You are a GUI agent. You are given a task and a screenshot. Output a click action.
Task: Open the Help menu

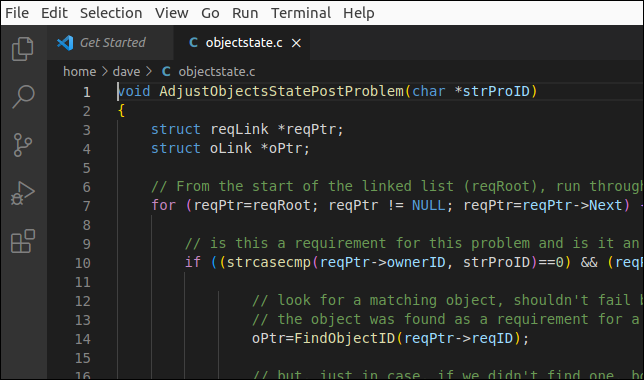359,13
